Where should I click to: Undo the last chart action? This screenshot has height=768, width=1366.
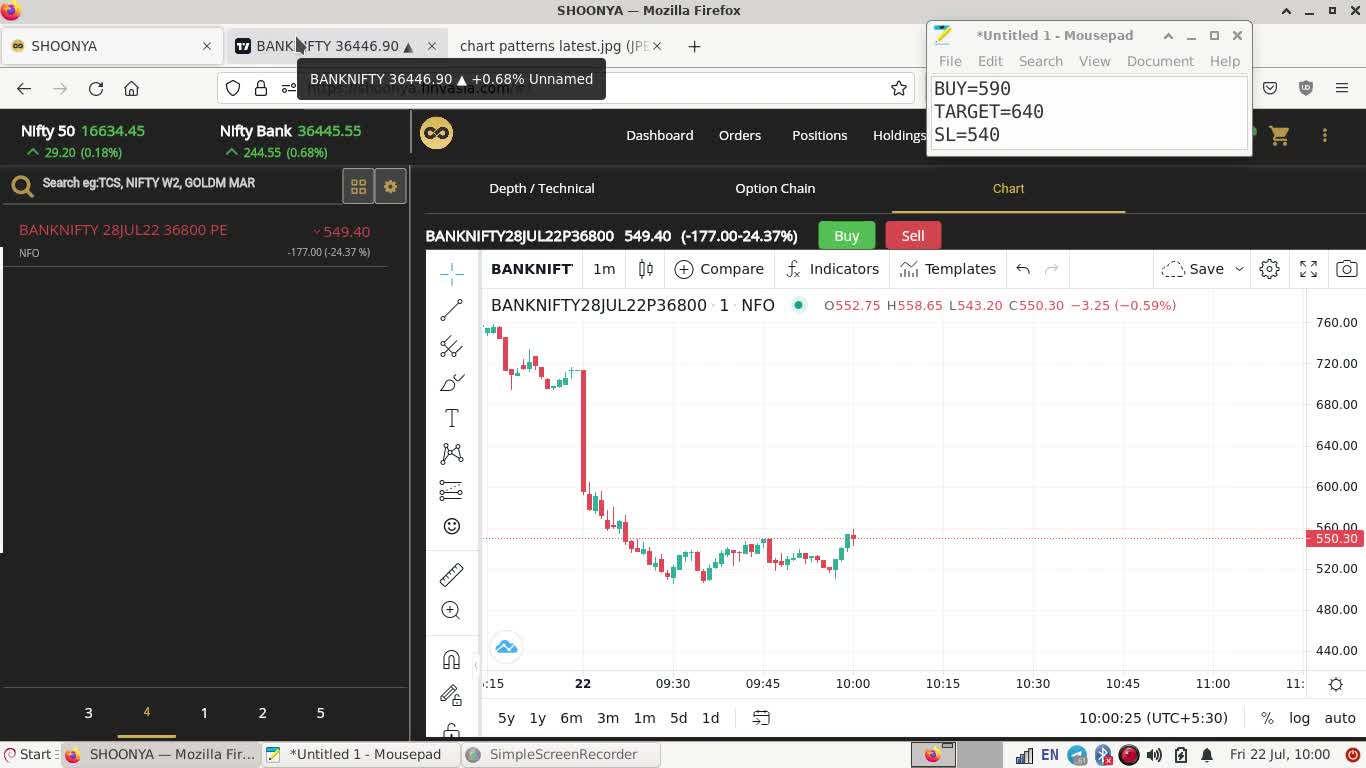pos(1023,269)
